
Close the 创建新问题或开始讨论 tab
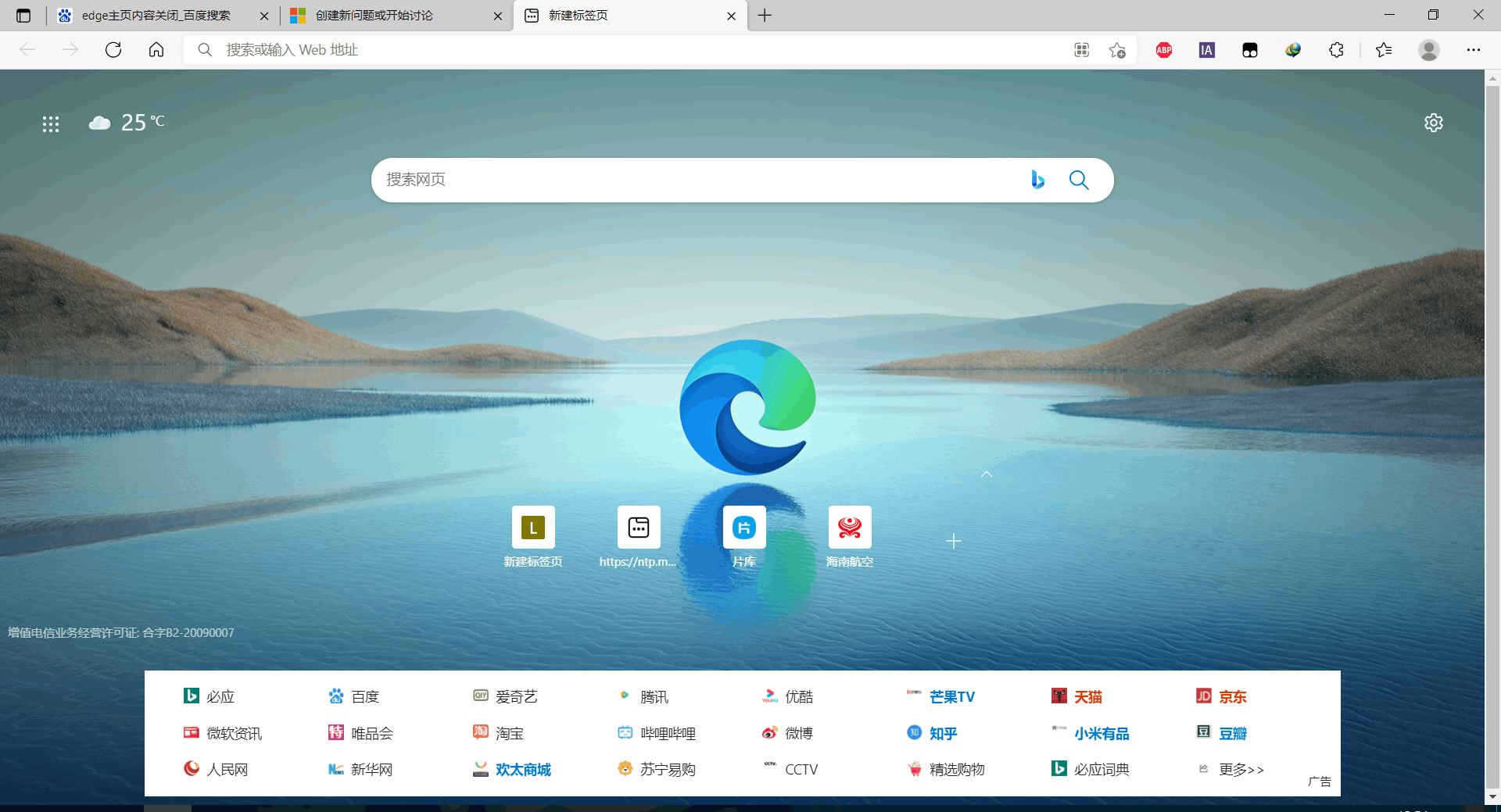(498, 16)
